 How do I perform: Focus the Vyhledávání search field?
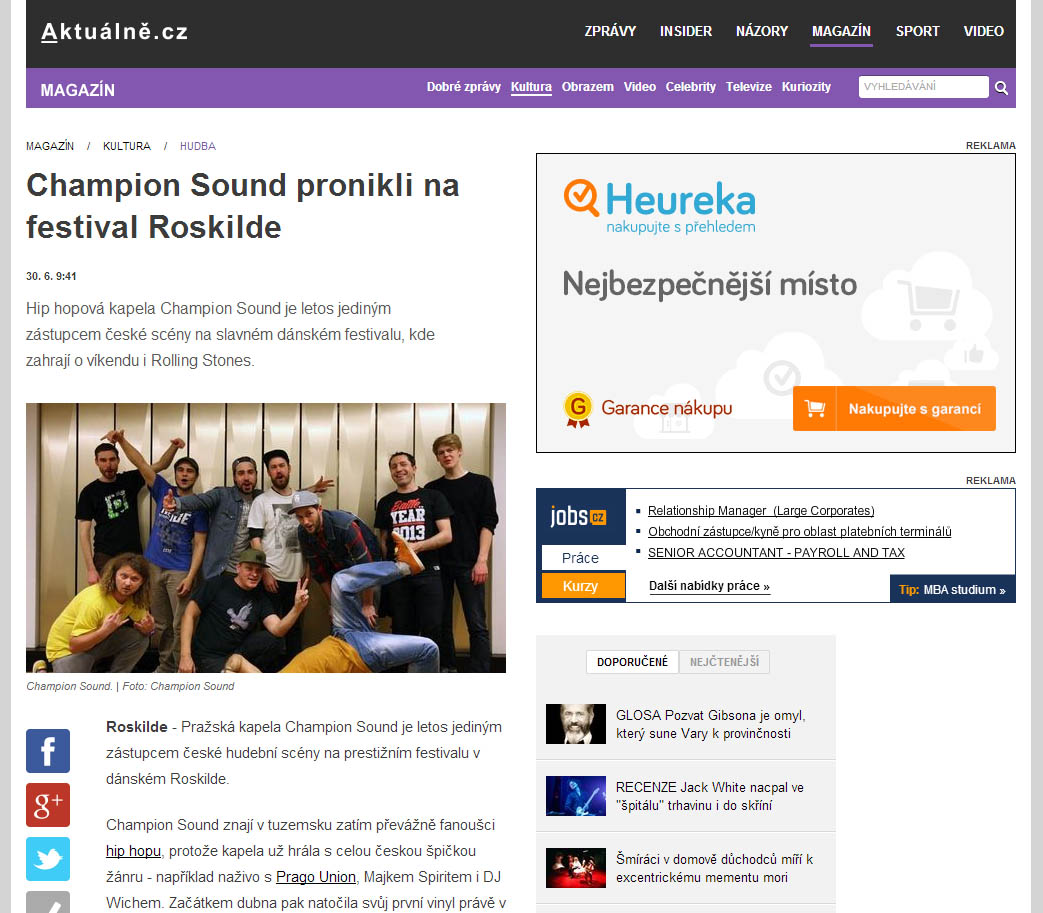[923, 87]
